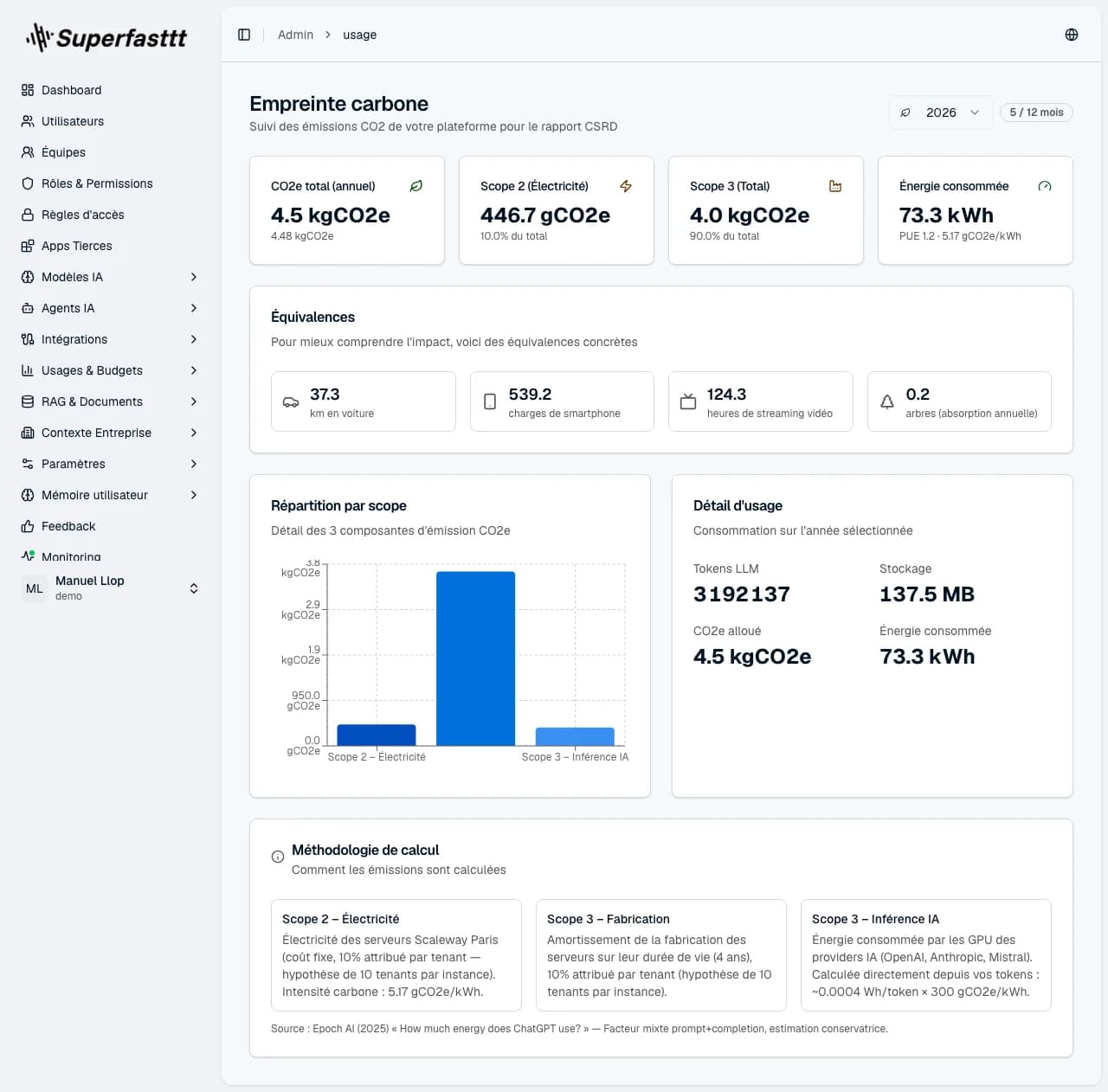Expand the Paramètres chevron
The height and width of the screenshot is (1092, 1108).
194,464
